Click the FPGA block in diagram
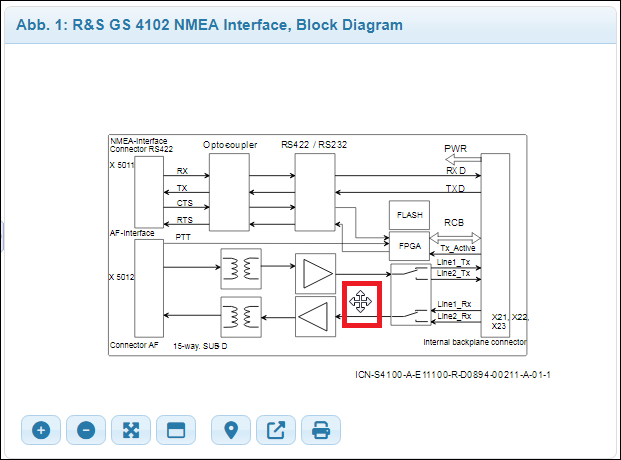This screenshot has height=460, width=621. pyautogui.click(x=410, y=246)
